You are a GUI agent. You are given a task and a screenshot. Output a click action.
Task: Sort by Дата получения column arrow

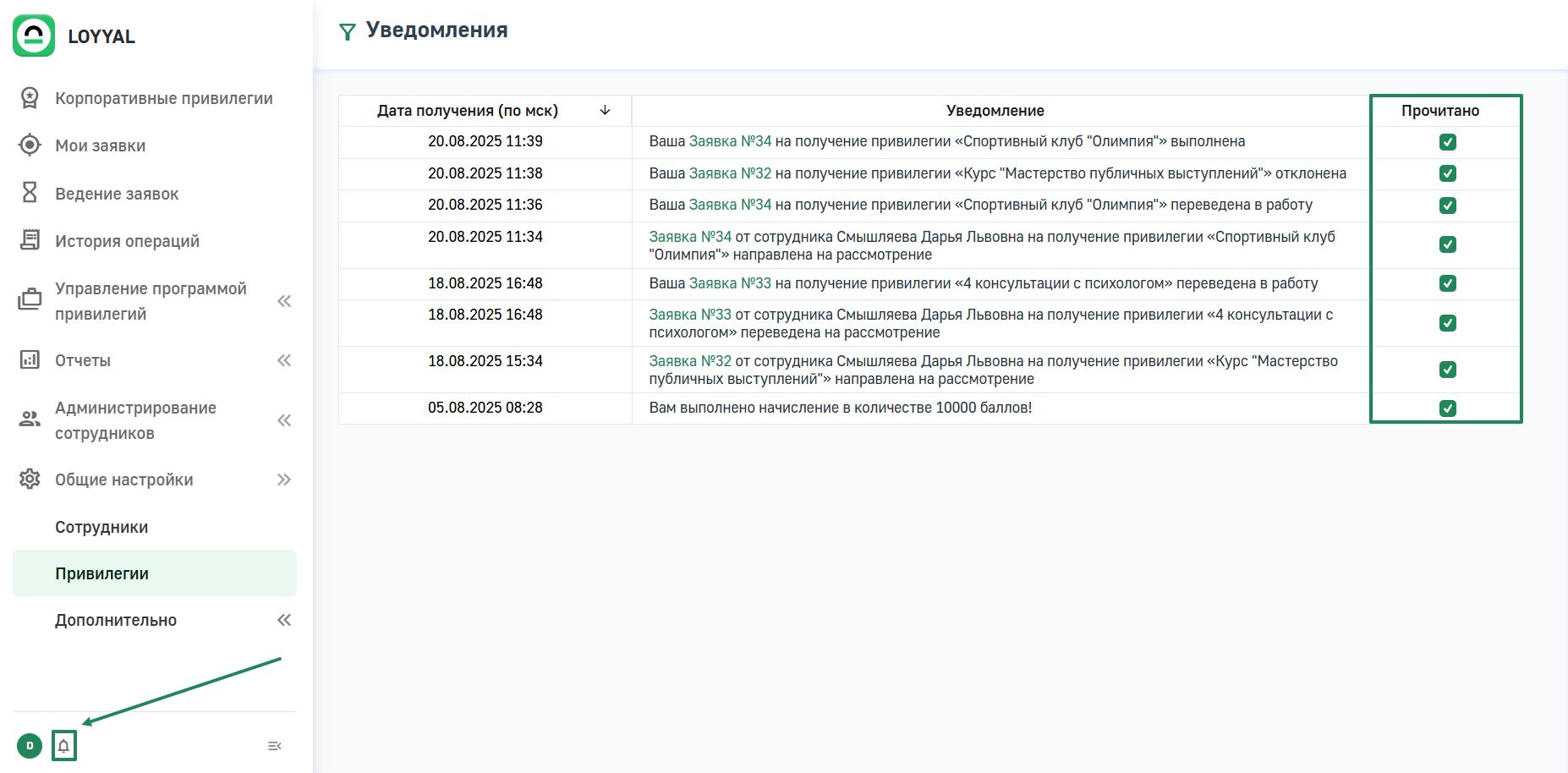(605, 111)
